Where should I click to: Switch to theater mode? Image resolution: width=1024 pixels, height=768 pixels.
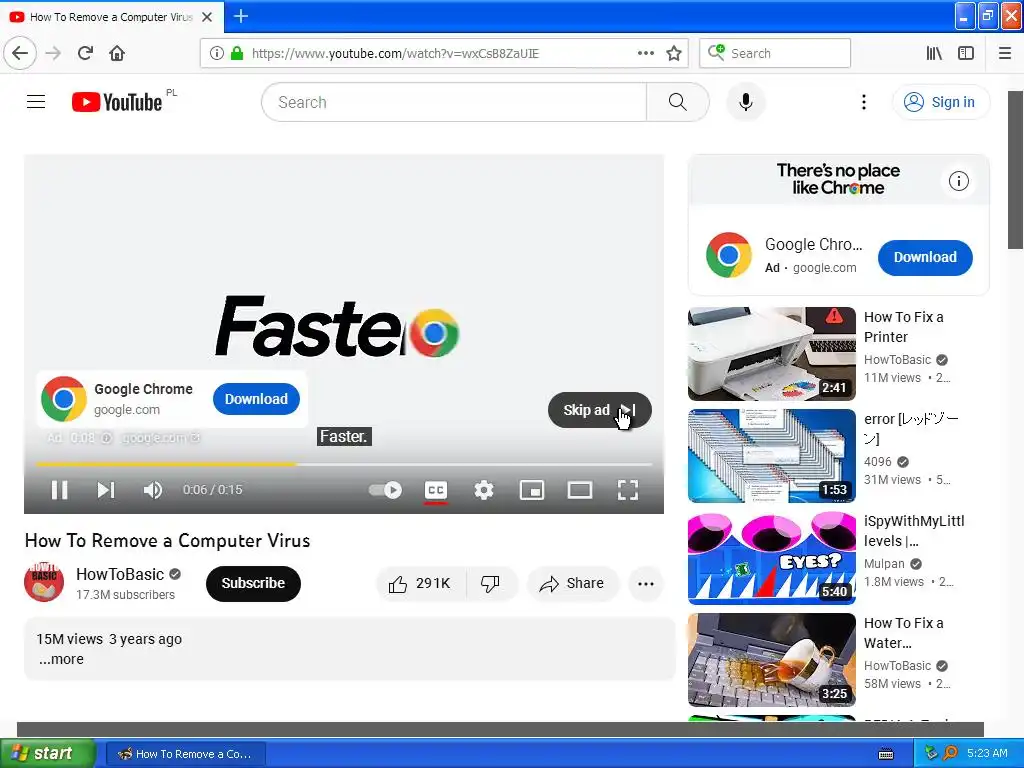[x=580, y=490]
